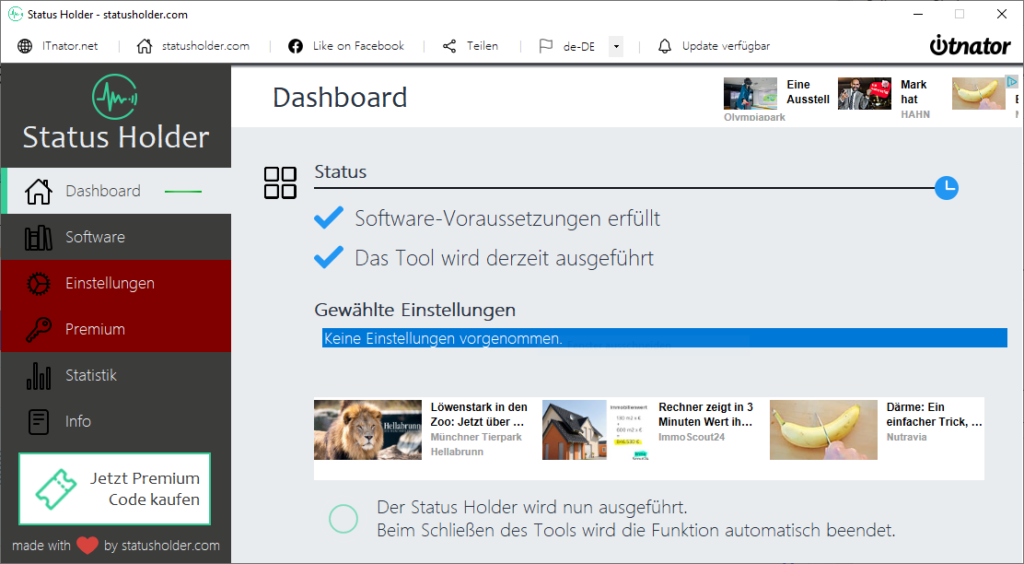1024x564 pixels.
Task: Open the Software menu entry
Action: [95, 238]
